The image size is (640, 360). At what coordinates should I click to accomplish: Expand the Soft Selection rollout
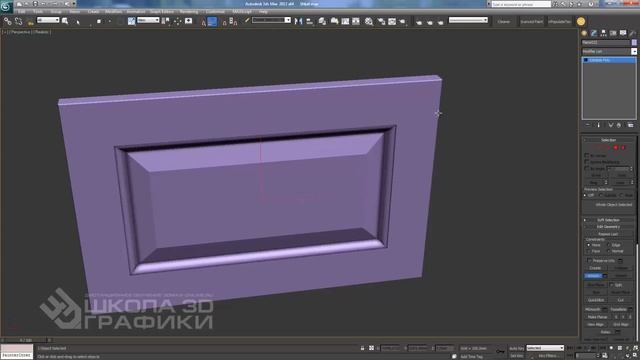point(608,220)
